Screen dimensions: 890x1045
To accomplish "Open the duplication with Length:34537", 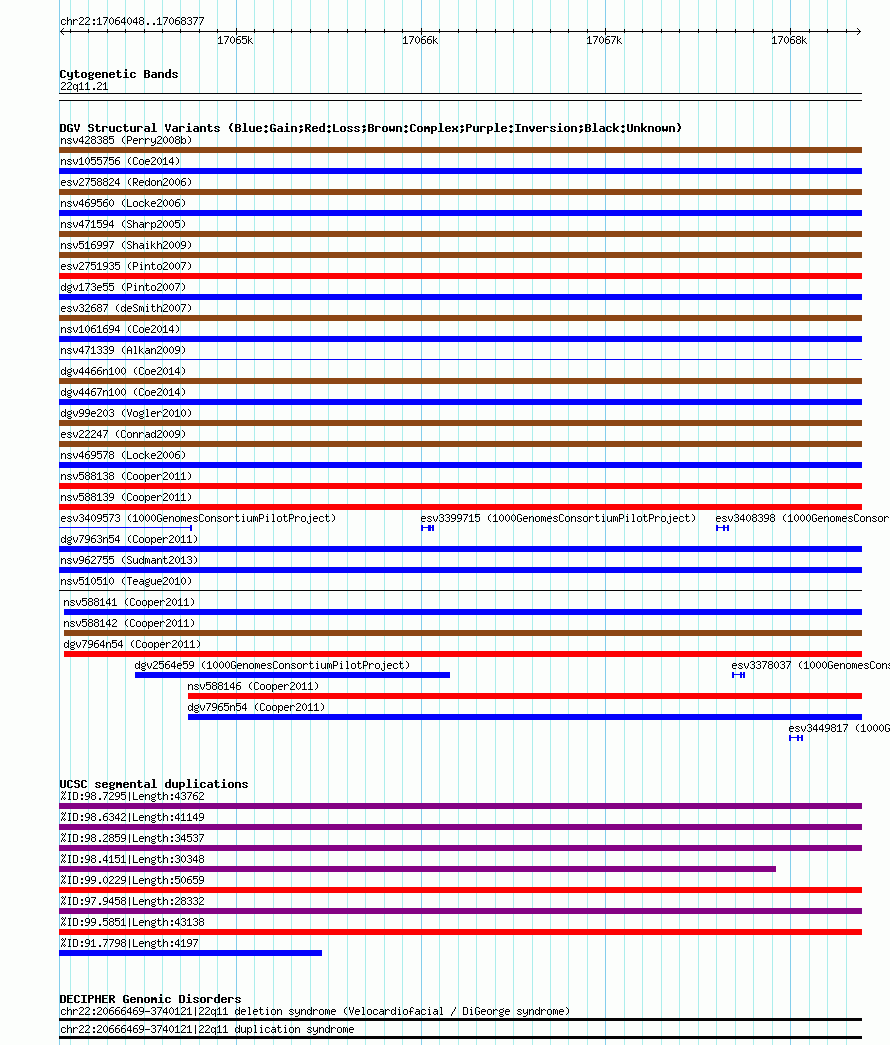I will 461,848.
